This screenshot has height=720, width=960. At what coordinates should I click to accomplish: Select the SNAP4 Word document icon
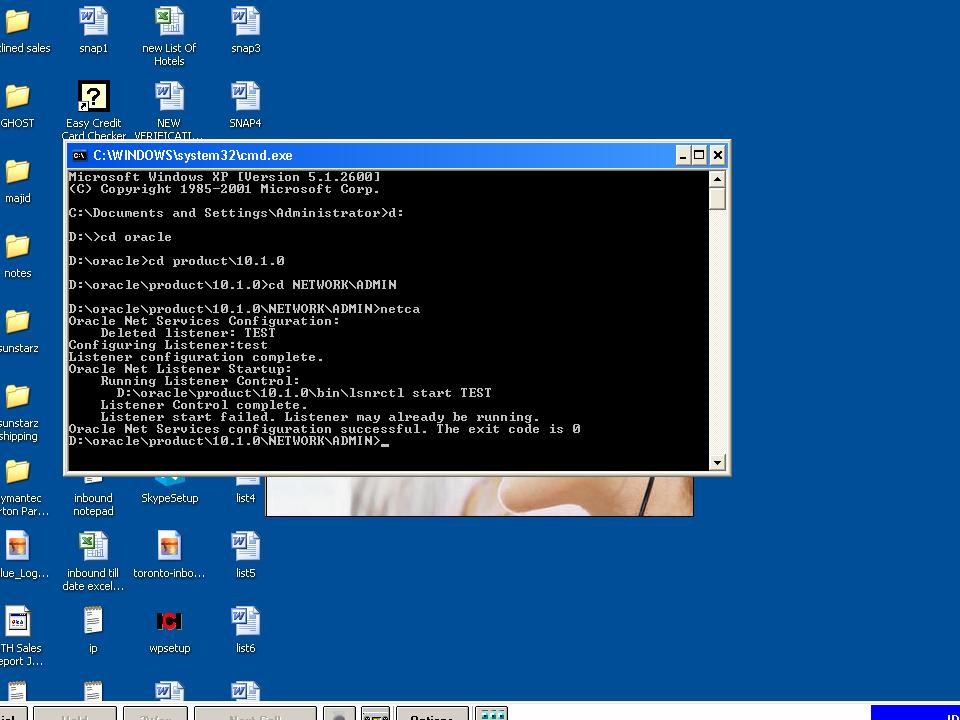coord(245,97)
